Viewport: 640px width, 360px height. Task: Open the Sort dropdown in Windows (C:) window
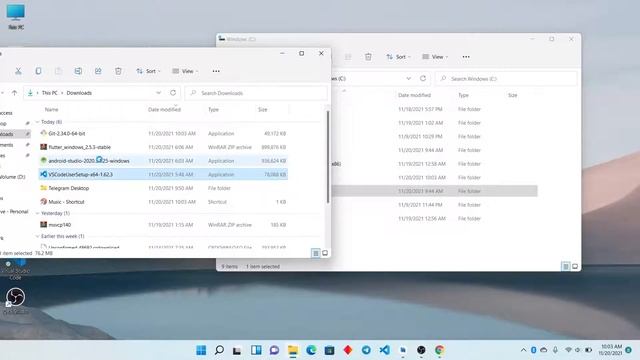398,57
